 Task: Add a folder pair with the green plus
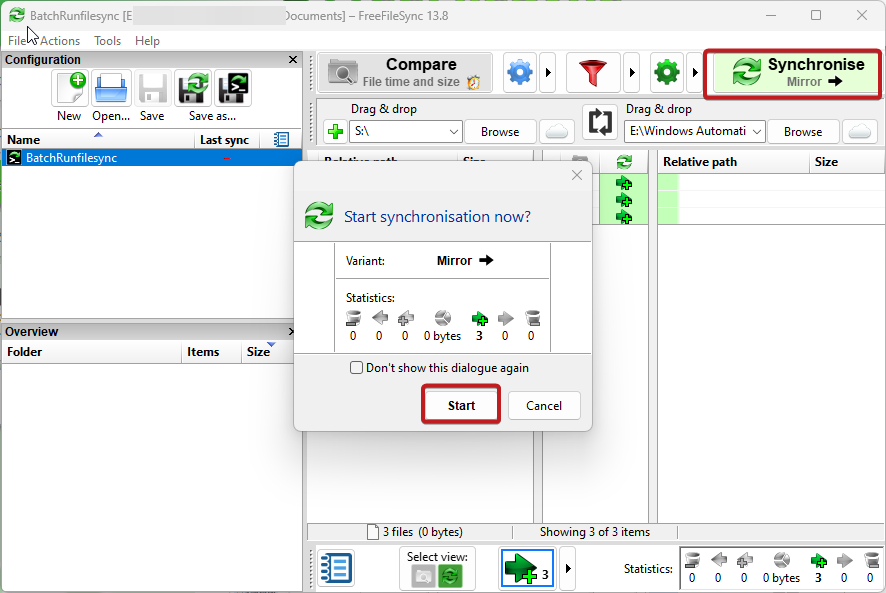pos(335,132)
